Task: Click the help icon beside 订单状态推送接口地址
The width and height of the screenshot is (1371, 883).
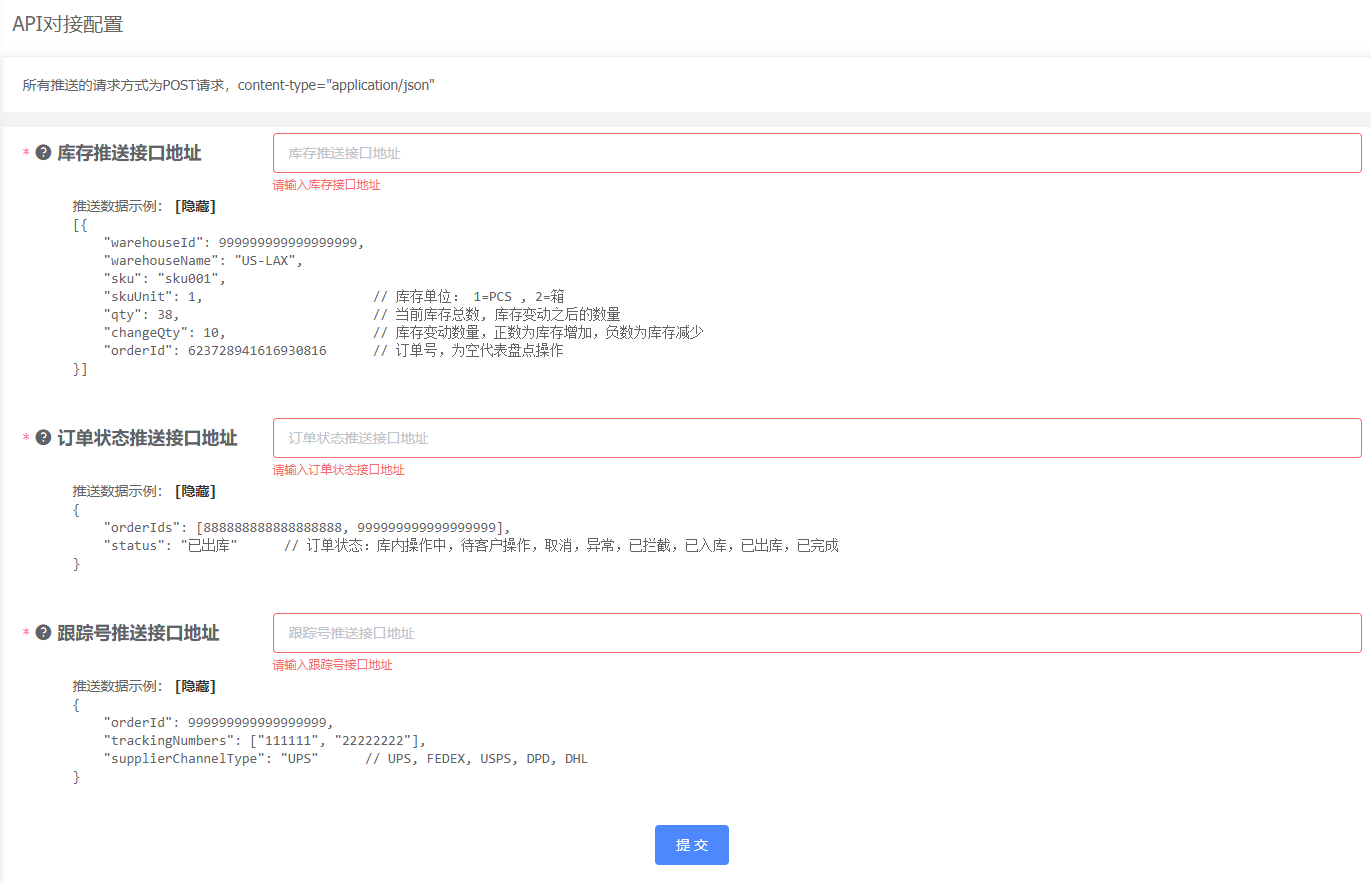Action: [x=43, y=438]
